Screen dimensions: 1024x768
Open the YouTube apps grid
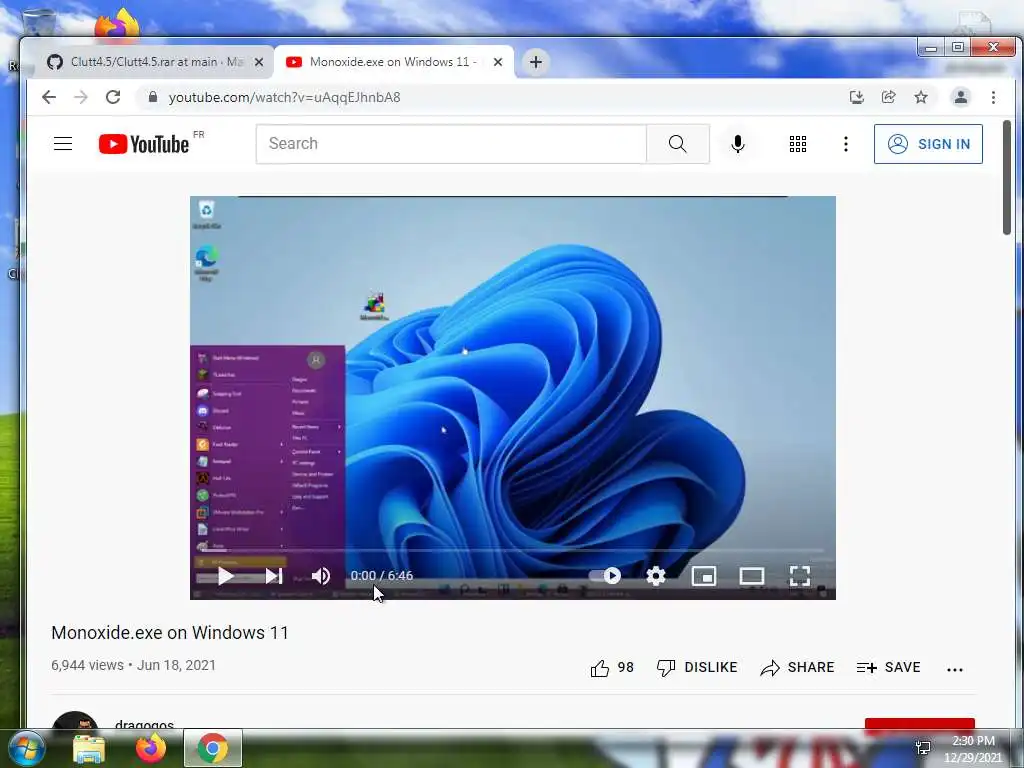pyautogui.click(x=797, y=144)
